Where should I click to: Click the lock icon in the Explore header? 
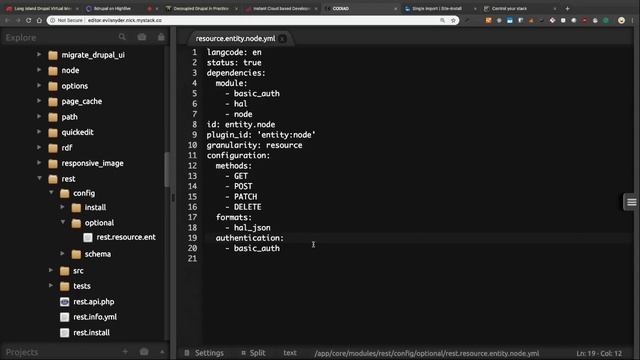click(x=161, y=37)
